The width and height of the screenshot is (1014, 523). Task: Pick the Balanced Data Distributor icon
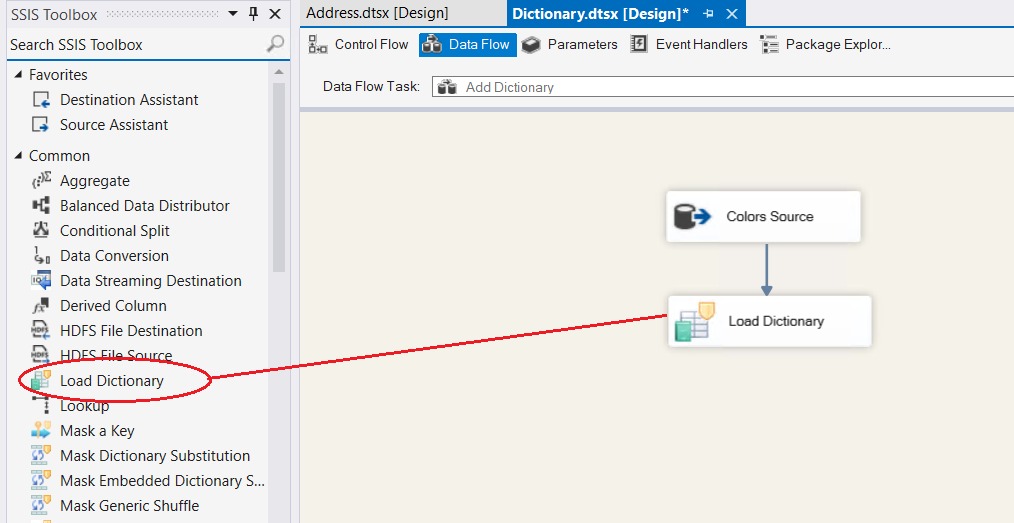(x=41, y=206)
